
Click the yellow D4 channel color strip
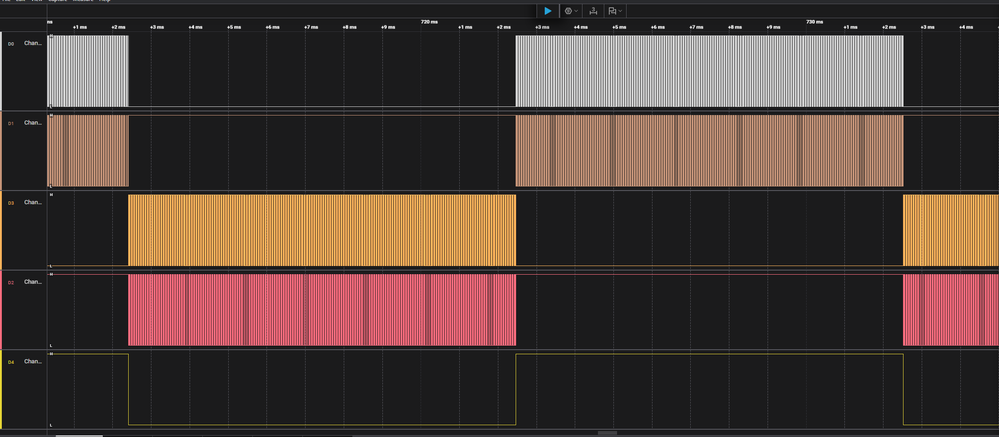[x=2, y=389]
